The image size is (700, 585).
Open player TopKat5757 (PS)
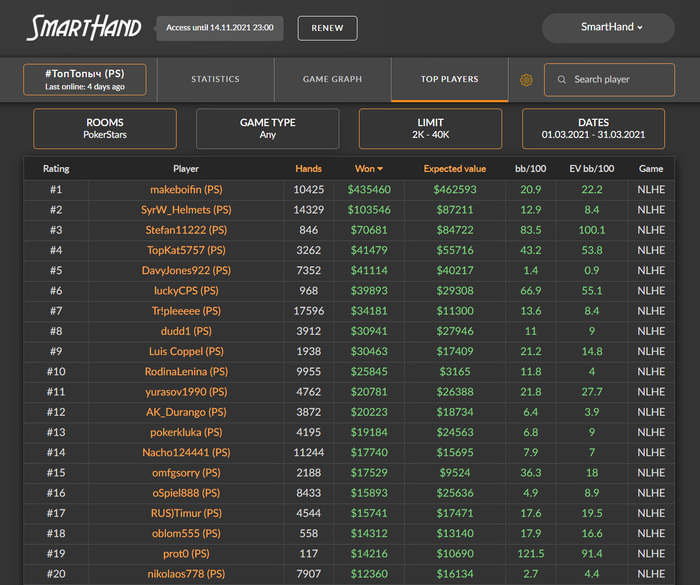(186, 250)
